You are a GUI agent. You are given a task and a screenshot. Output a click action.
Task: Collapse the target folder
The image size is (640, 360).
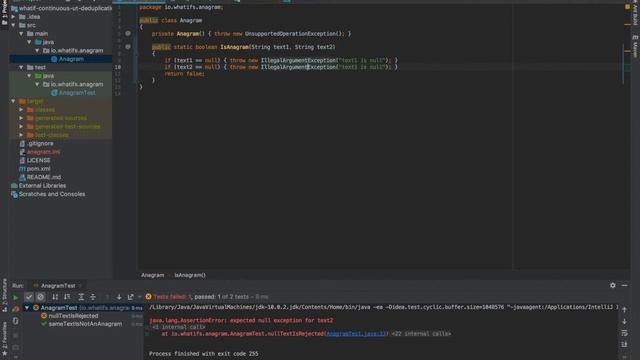pyautogui.click(x=13, y=101)
